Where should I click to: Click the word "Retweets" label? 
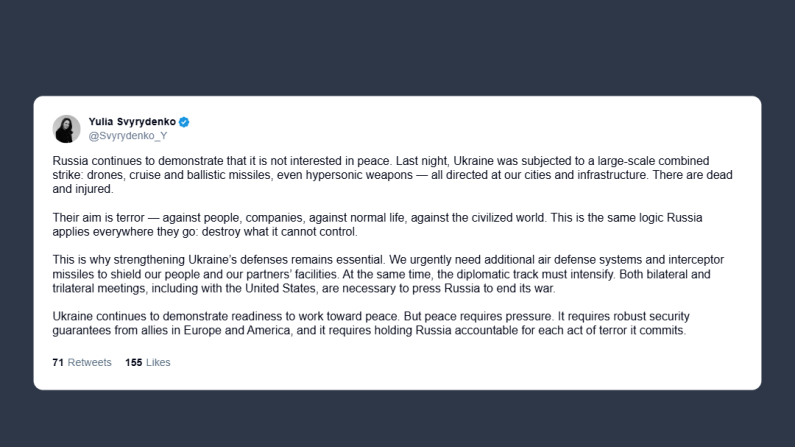coord(89,362)
